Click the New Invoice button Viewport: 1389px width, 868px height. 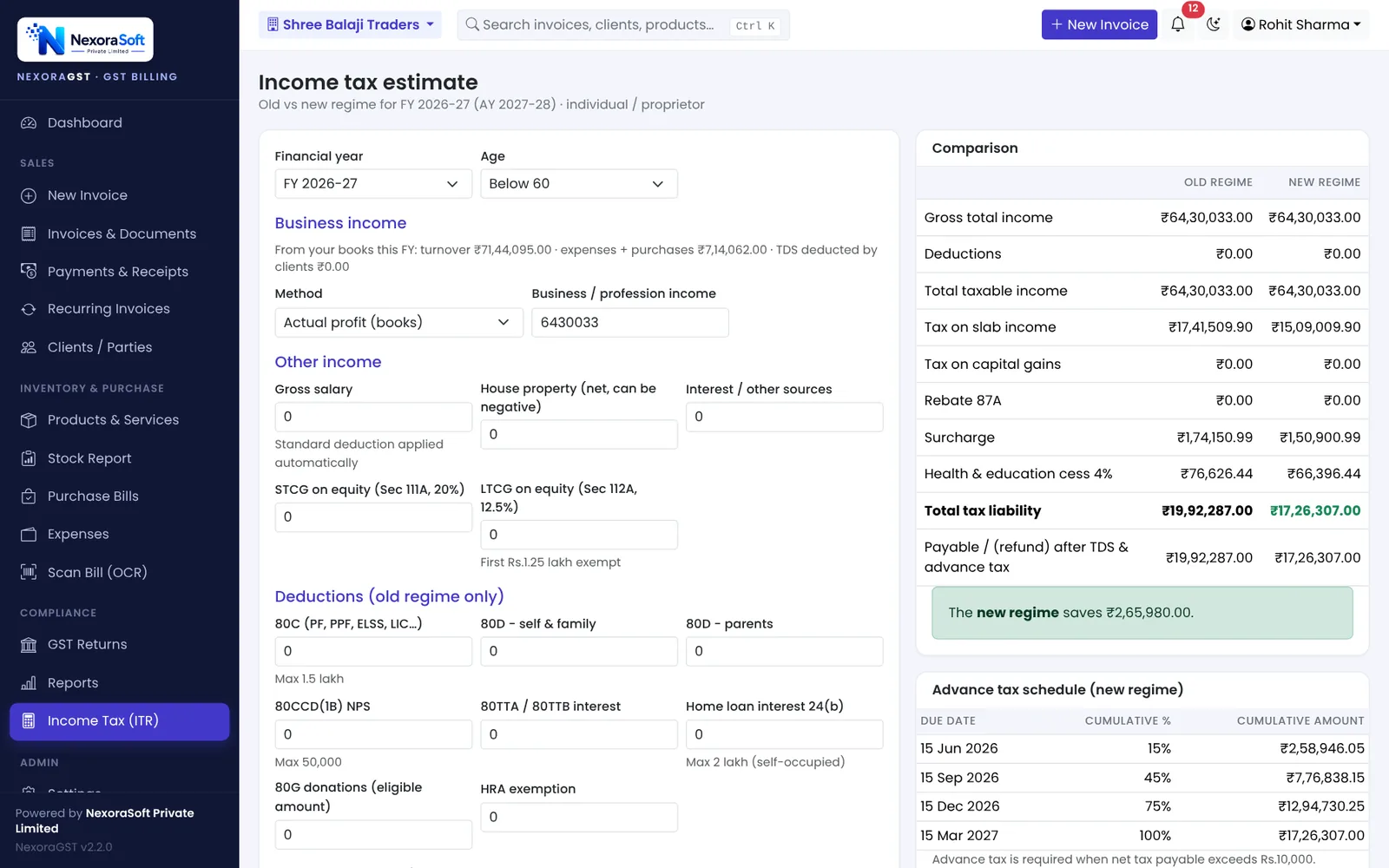(x=1099, y=24)
